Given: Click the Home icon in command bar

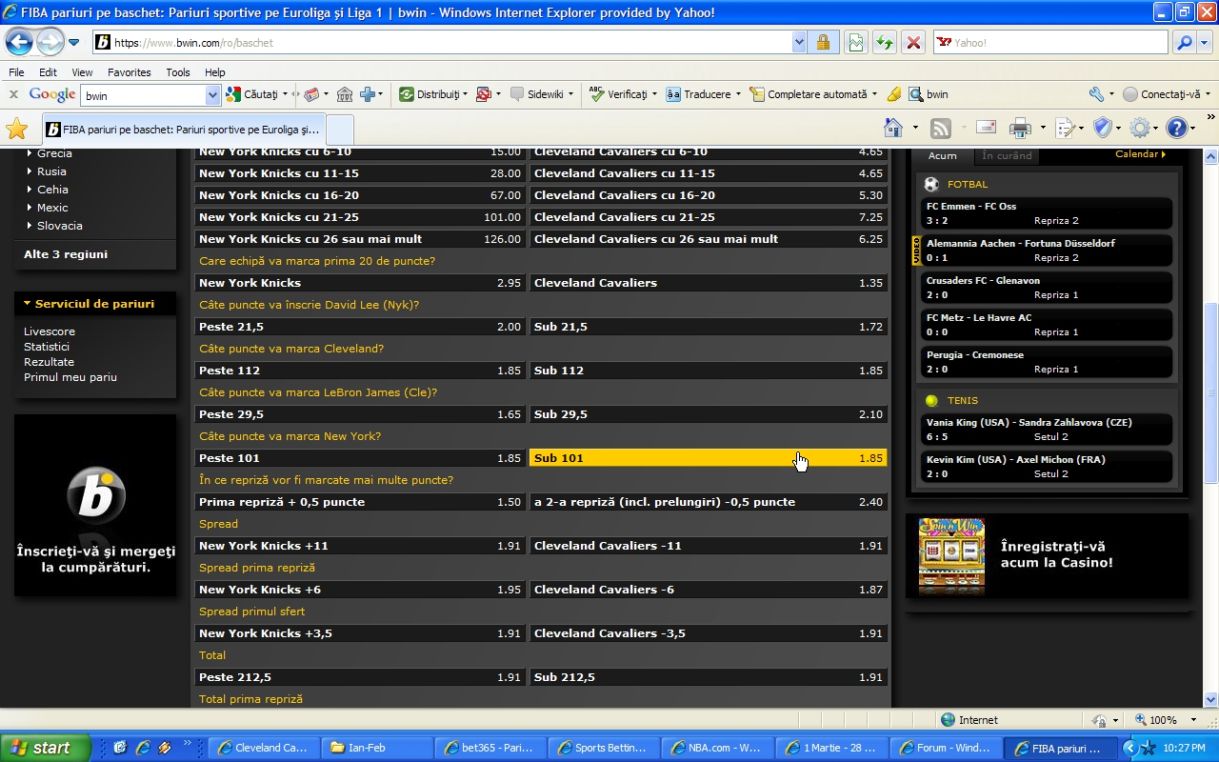Looking at the screenshot, I should (x=894, y=128).
